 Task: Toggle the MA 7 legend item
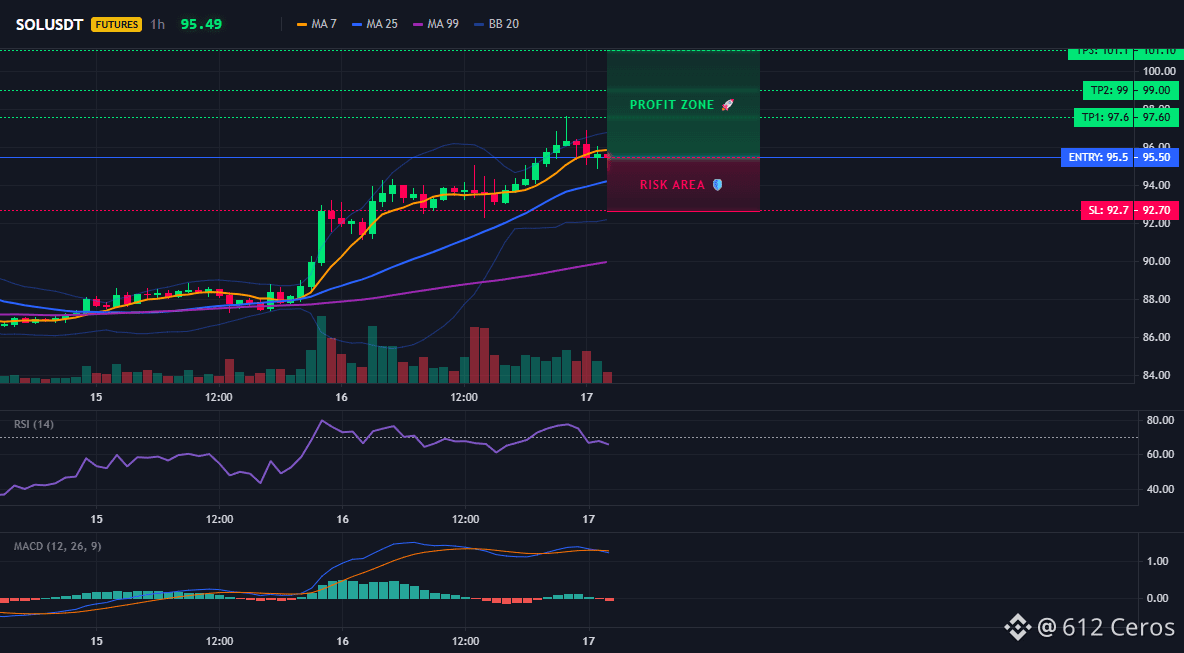tap(316, 24)
